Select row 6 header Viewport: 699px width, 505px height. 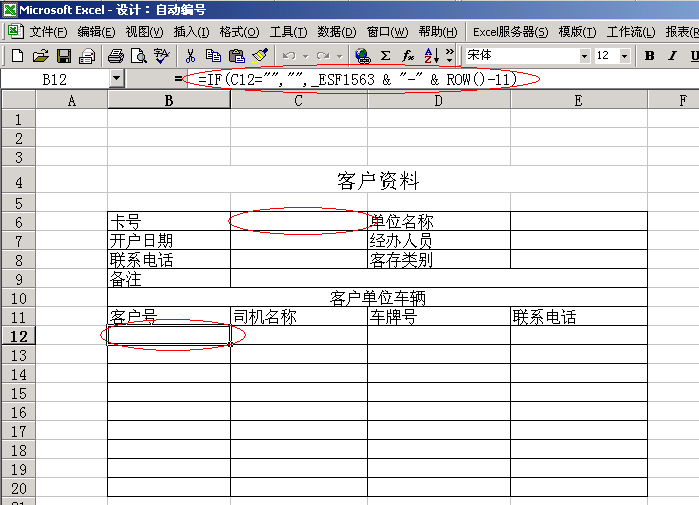[18, 222]
